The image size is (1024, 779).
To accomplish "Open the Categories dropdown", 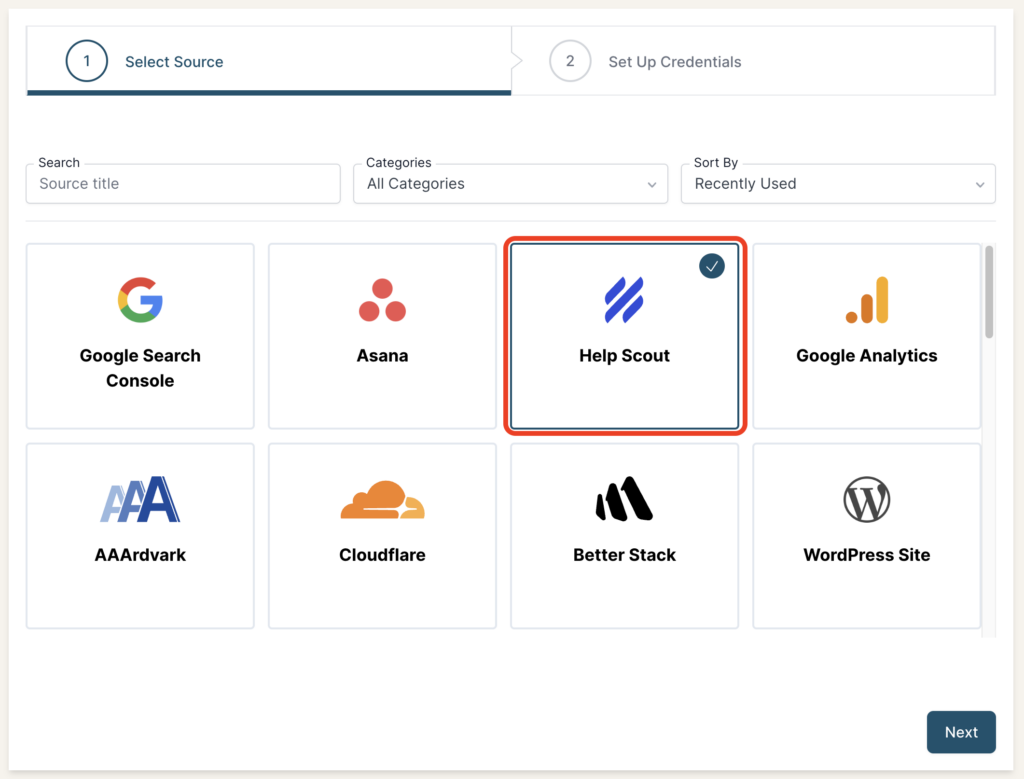I will click(x=510, y=184).
